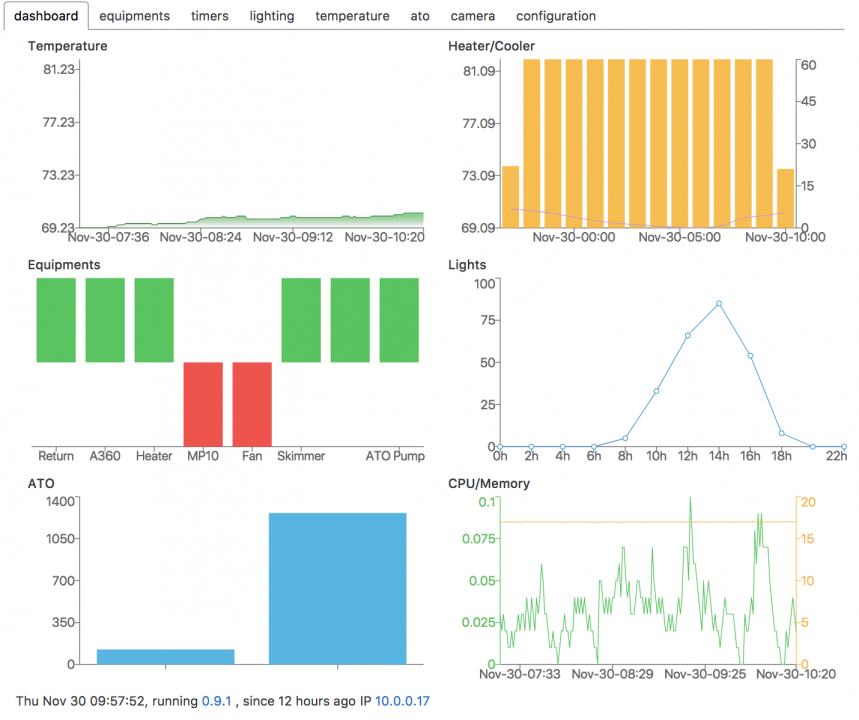Viewport: 859px width, 720px height.
Task: Select the dashboard tab
Action: (46, 16)
